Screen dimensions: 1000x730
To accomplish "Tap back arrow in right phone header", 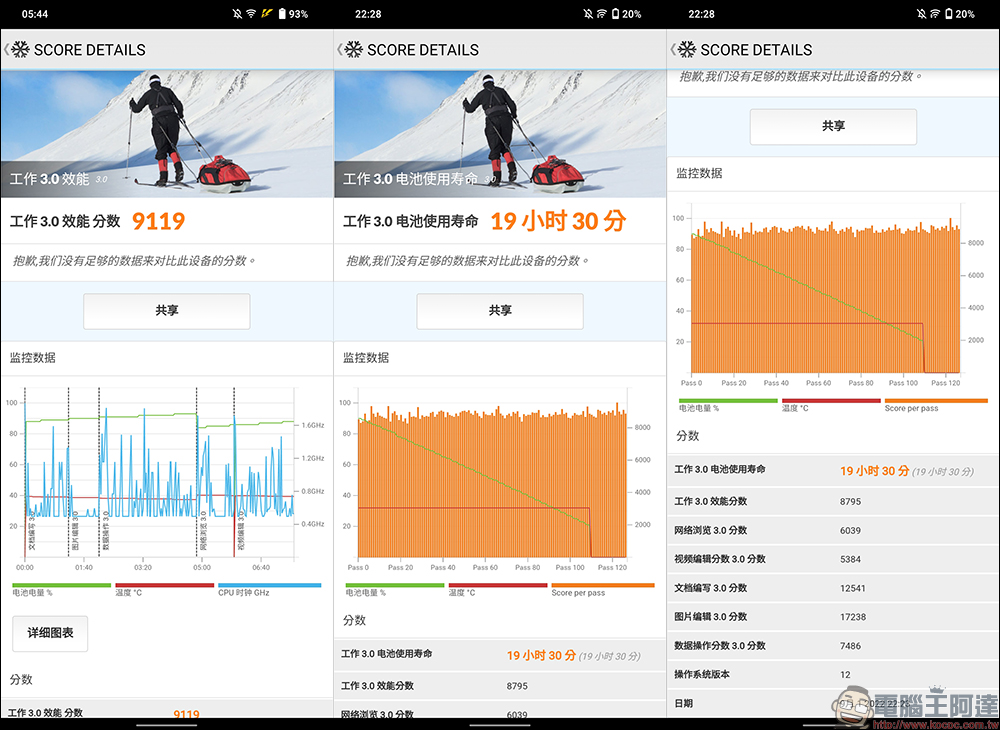I will point(673,50).
